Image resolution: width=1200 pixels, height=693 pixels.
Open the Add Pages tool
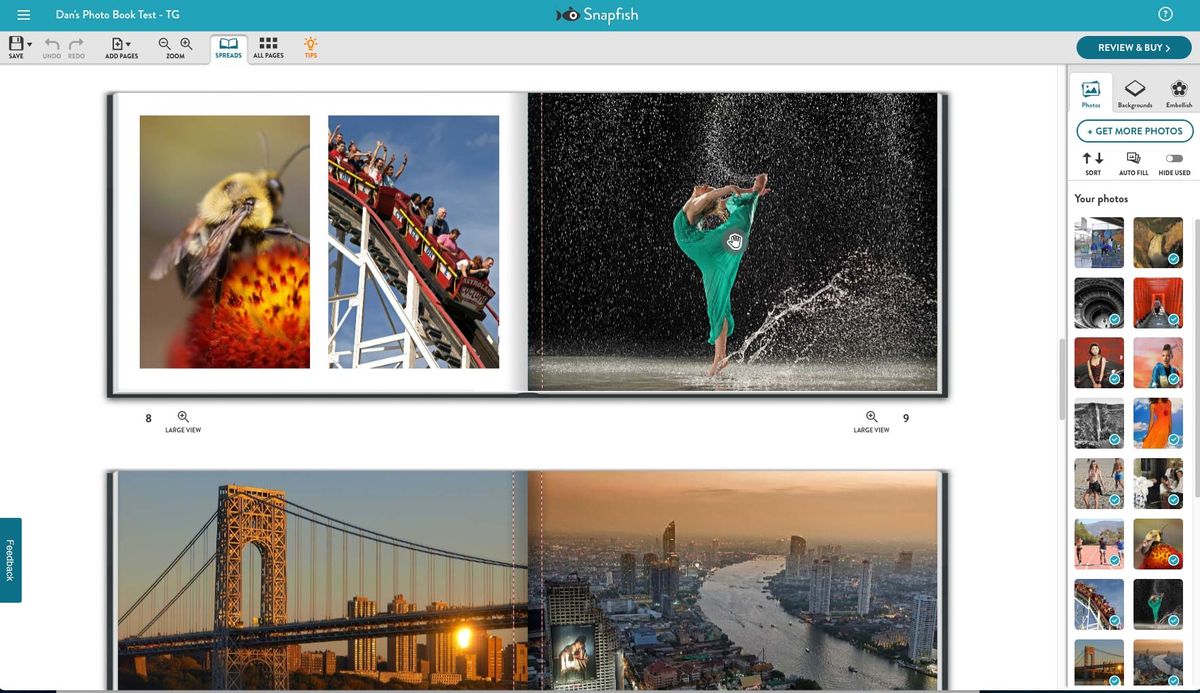click(x=117, y=46)
